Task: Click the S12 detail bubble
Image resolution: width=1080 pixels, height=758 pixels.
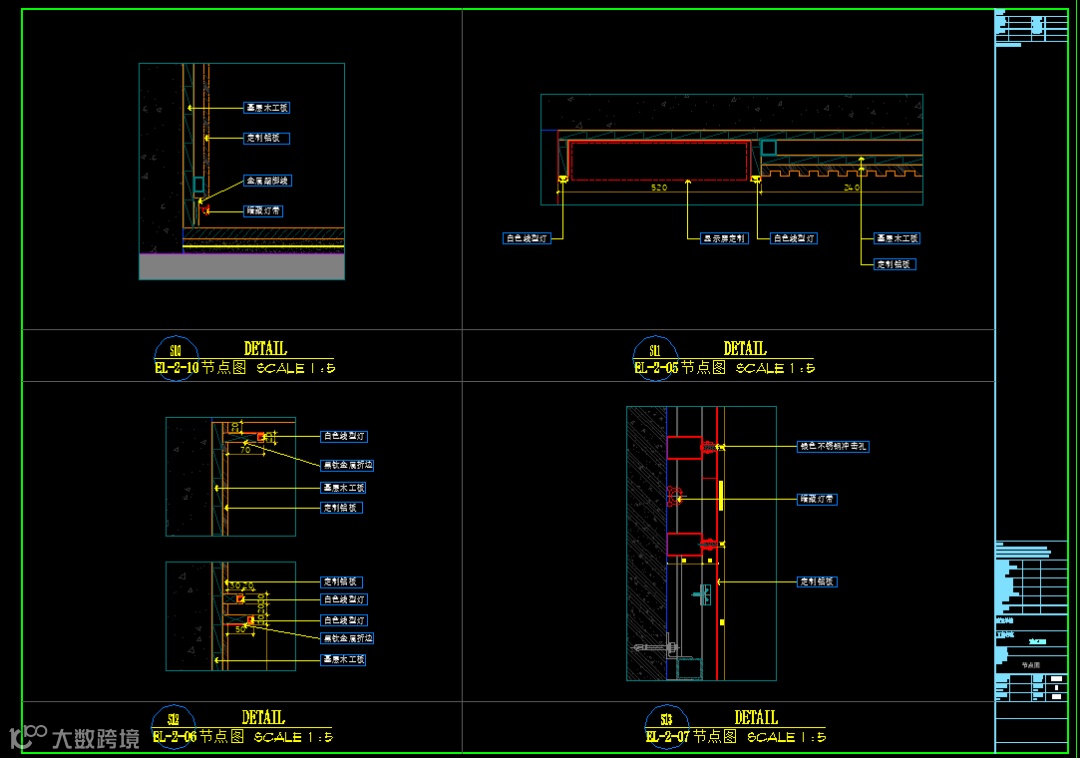Action: click(x=173, y=726)
